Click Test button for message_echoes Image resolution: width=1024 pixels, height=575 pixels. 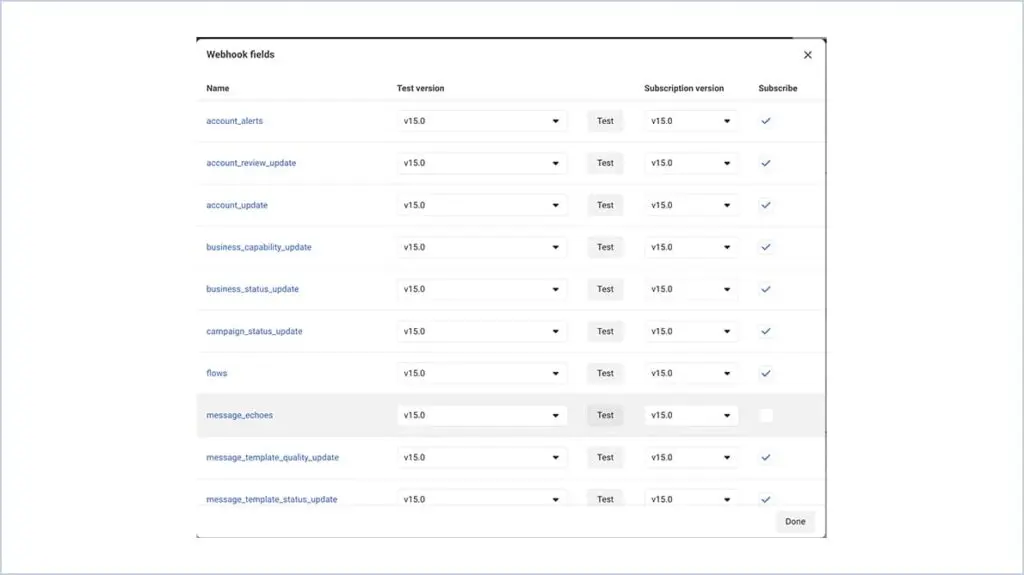(x=605, y=415)
